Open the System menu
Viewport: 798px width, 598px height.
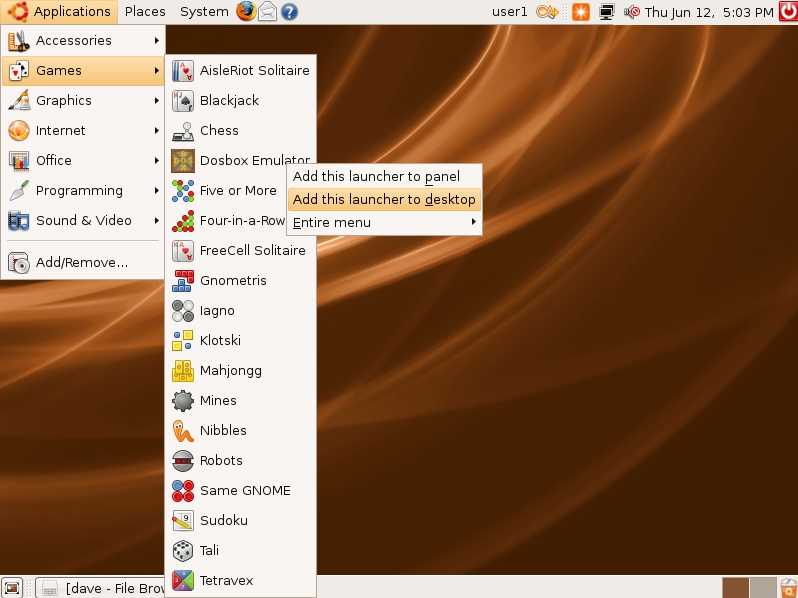204,12
